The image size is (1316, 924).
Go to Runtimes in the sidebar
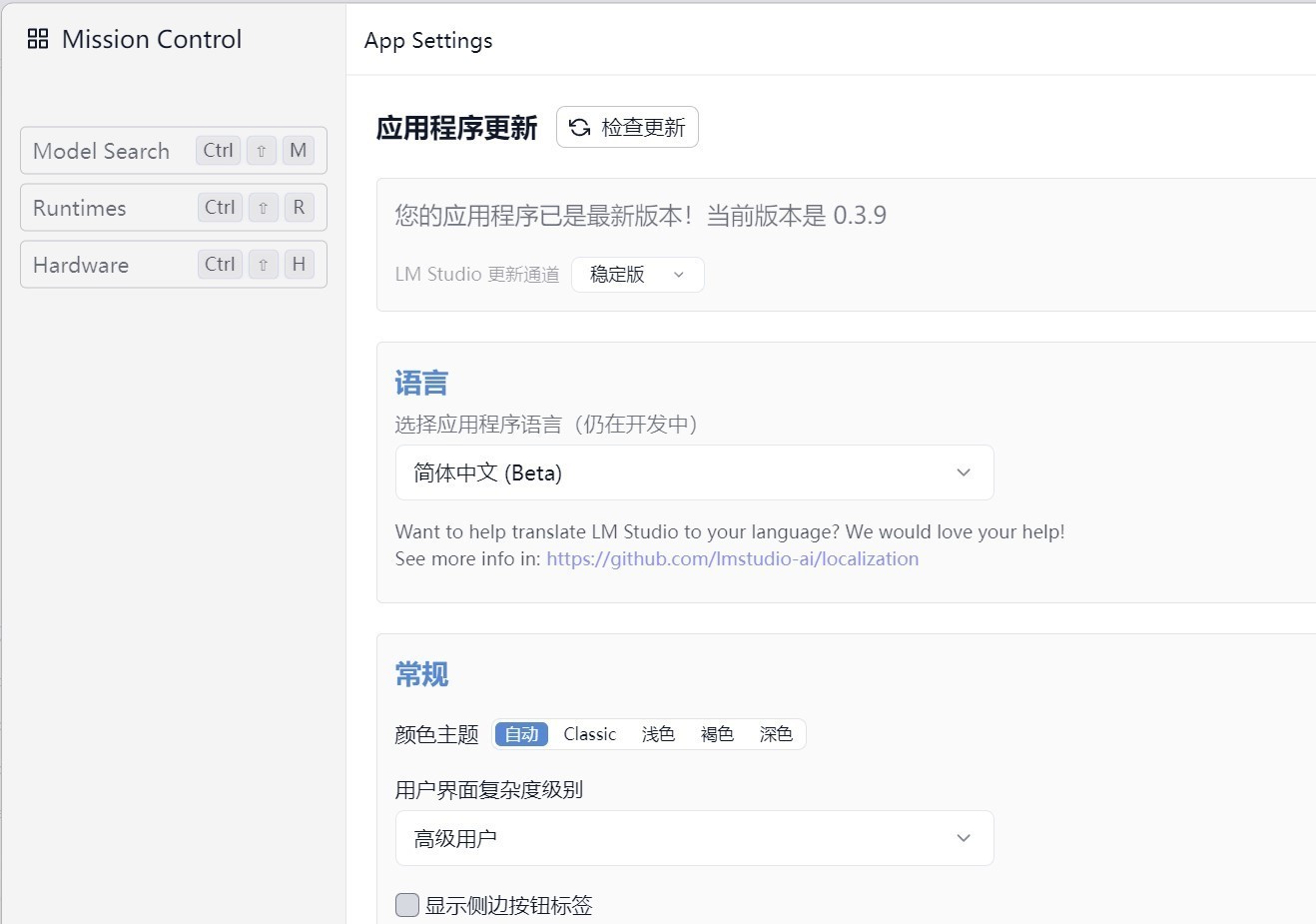[x=80, y=208]
